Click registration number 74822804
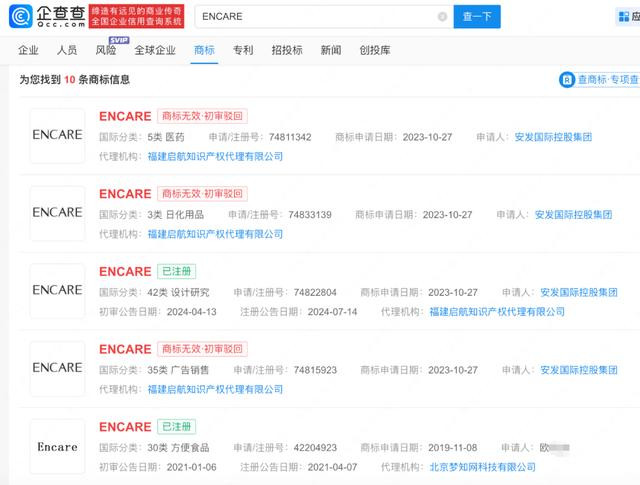 tap(315, 292)
